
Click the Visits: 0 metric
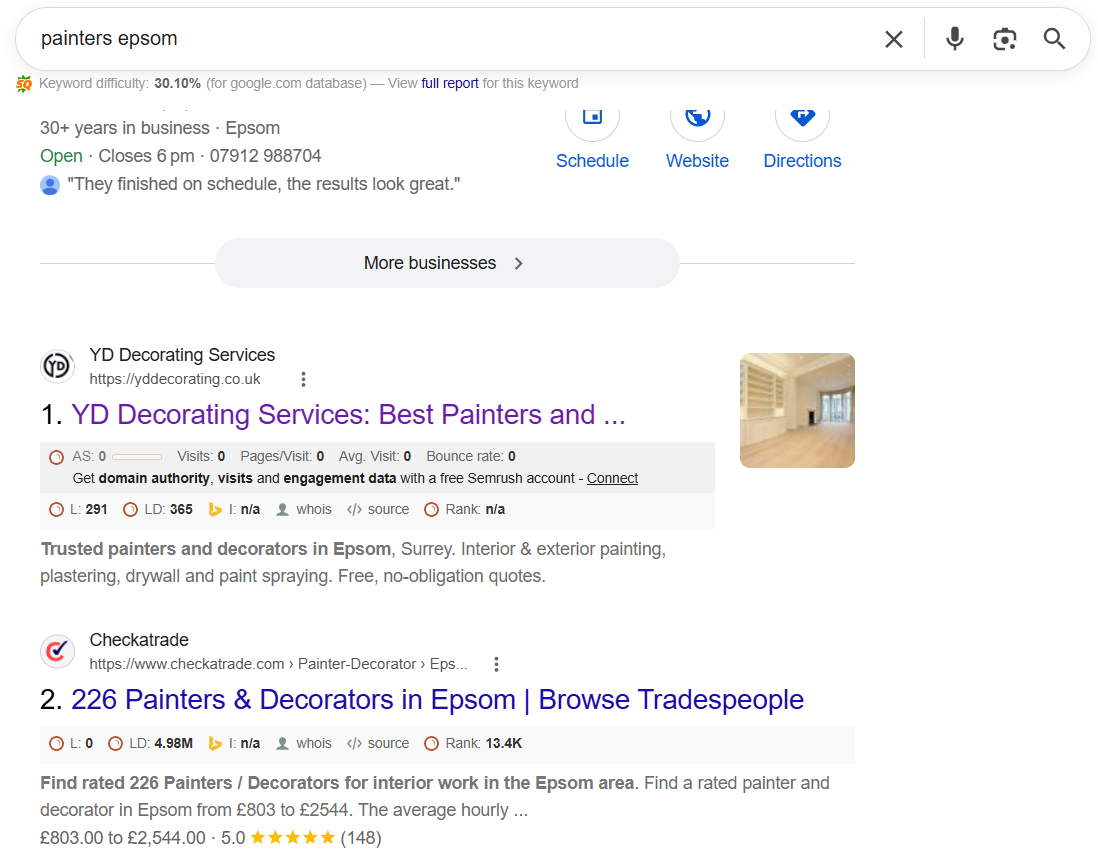(201, 457)
